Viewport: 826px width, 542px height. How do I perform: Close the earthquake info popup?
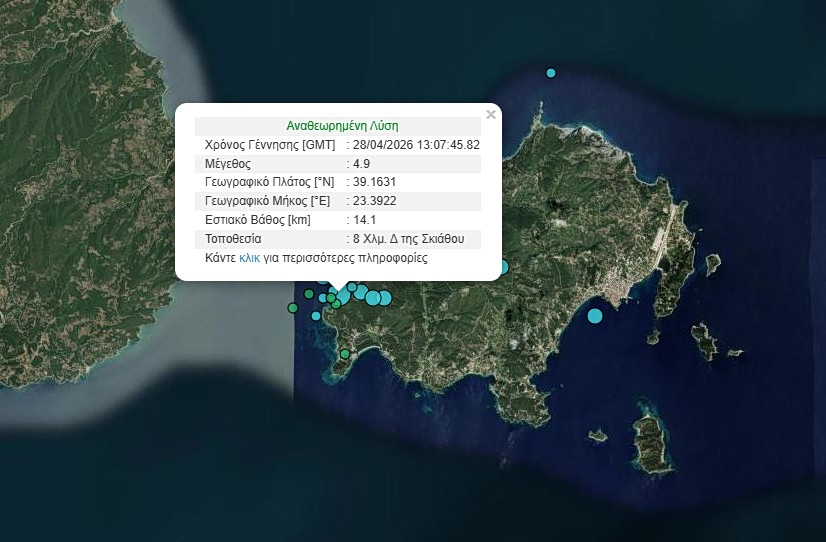click(x=490, y=115)
